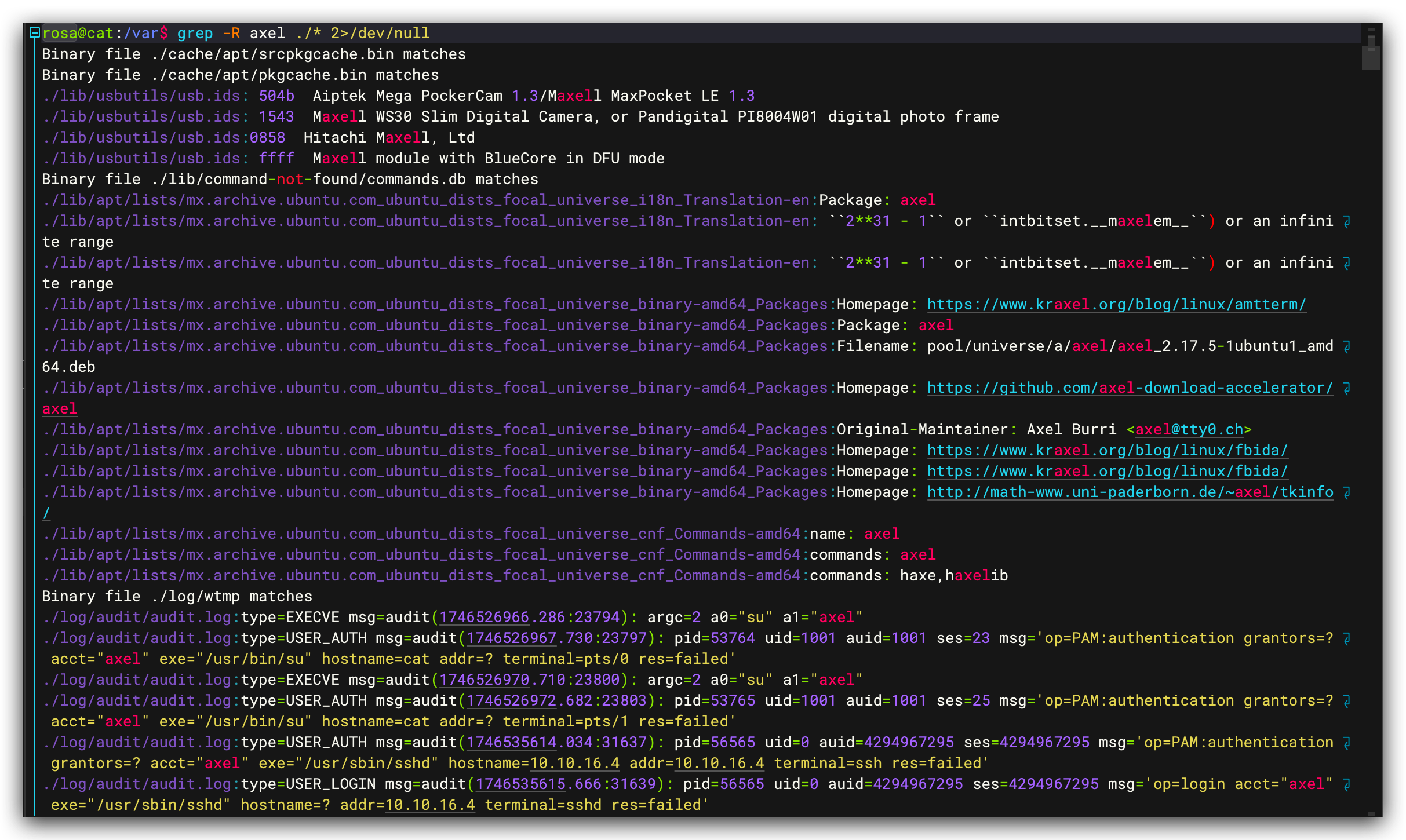This screenshot has height=840, width=1406.
Task: Open the github.com axel-download-accelerator link
Action: click(1130, 388)
